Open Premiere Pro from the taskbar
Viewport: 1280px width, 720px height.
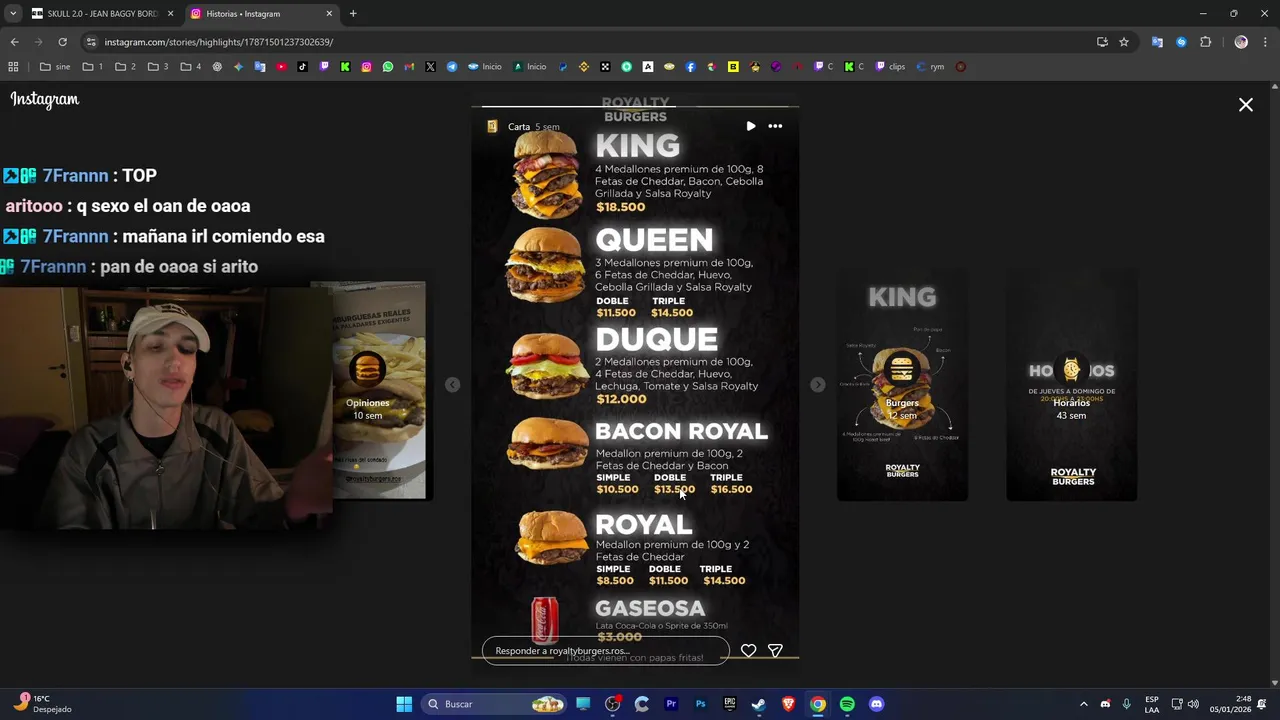pos(671,704)
